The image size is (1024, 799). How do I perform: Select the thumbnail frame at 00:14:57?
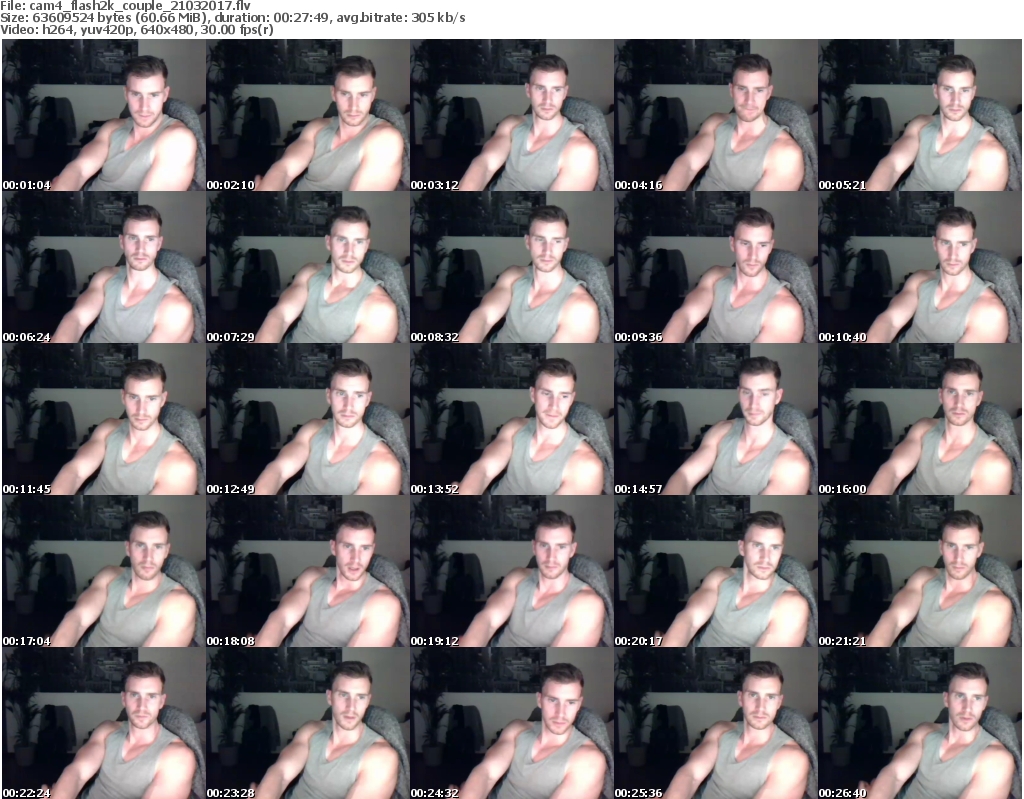coord(715,419)
